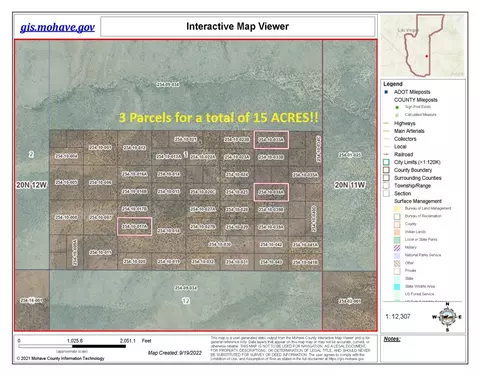Click parcel label 254-10-020
Screen dimensions: 480x376
click(x=134, y=262)
